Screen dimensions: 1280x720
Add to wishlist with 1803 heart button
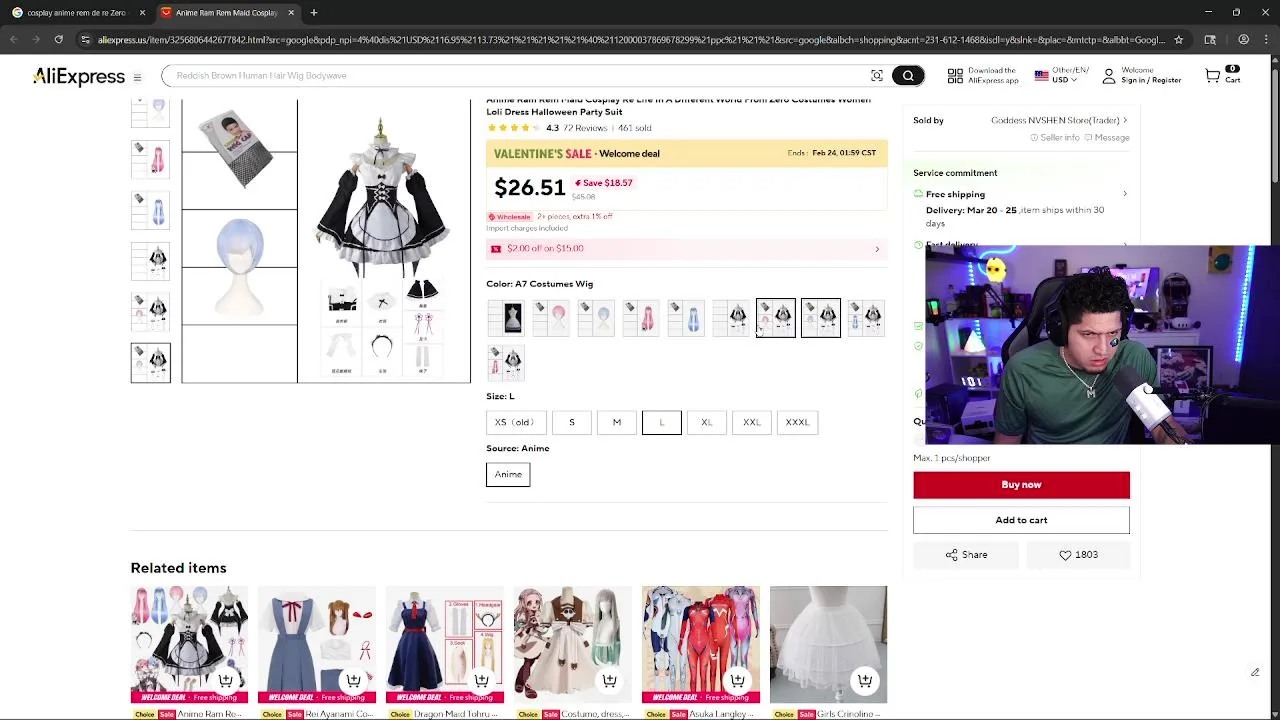[1078, 555]
